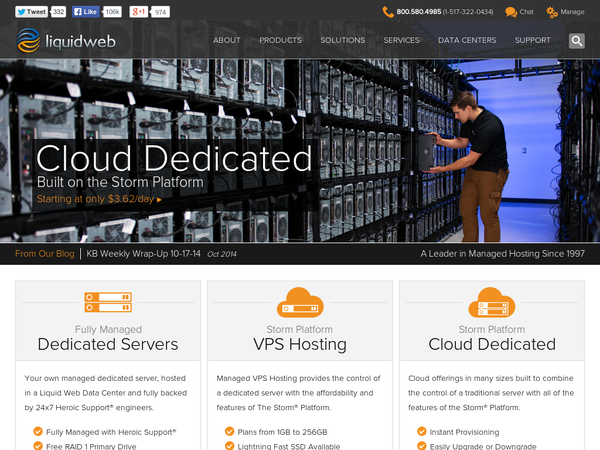Click the orange chat bubbles icon
The width and height of the screenshot is (600, 450).
point(511,12)
